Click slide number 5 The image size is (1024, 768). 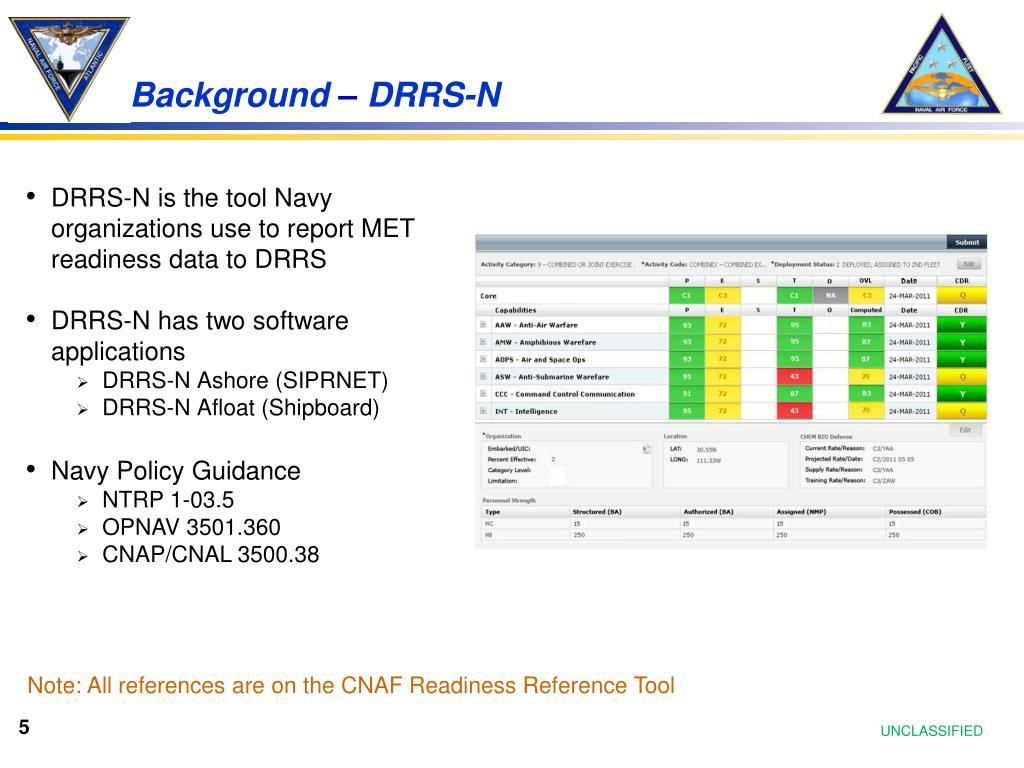tap(24, 727)
